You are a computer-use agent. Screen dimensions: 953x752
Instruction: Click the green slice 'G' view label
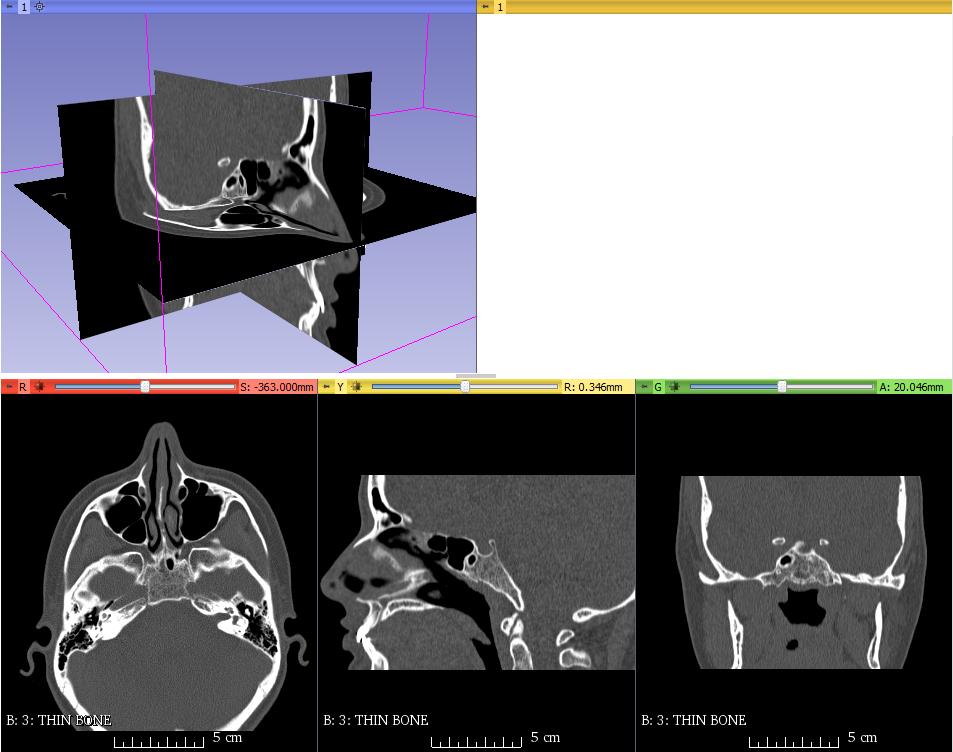coord(658,386)
